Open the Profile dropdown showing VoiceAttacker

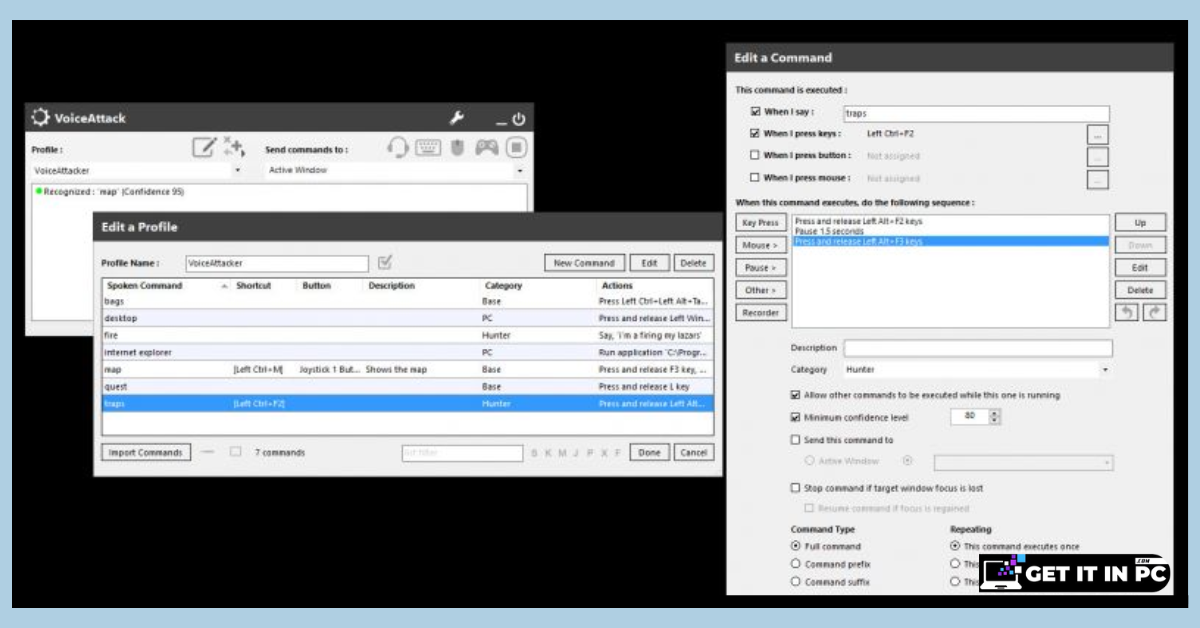click(x=137, y=171)
